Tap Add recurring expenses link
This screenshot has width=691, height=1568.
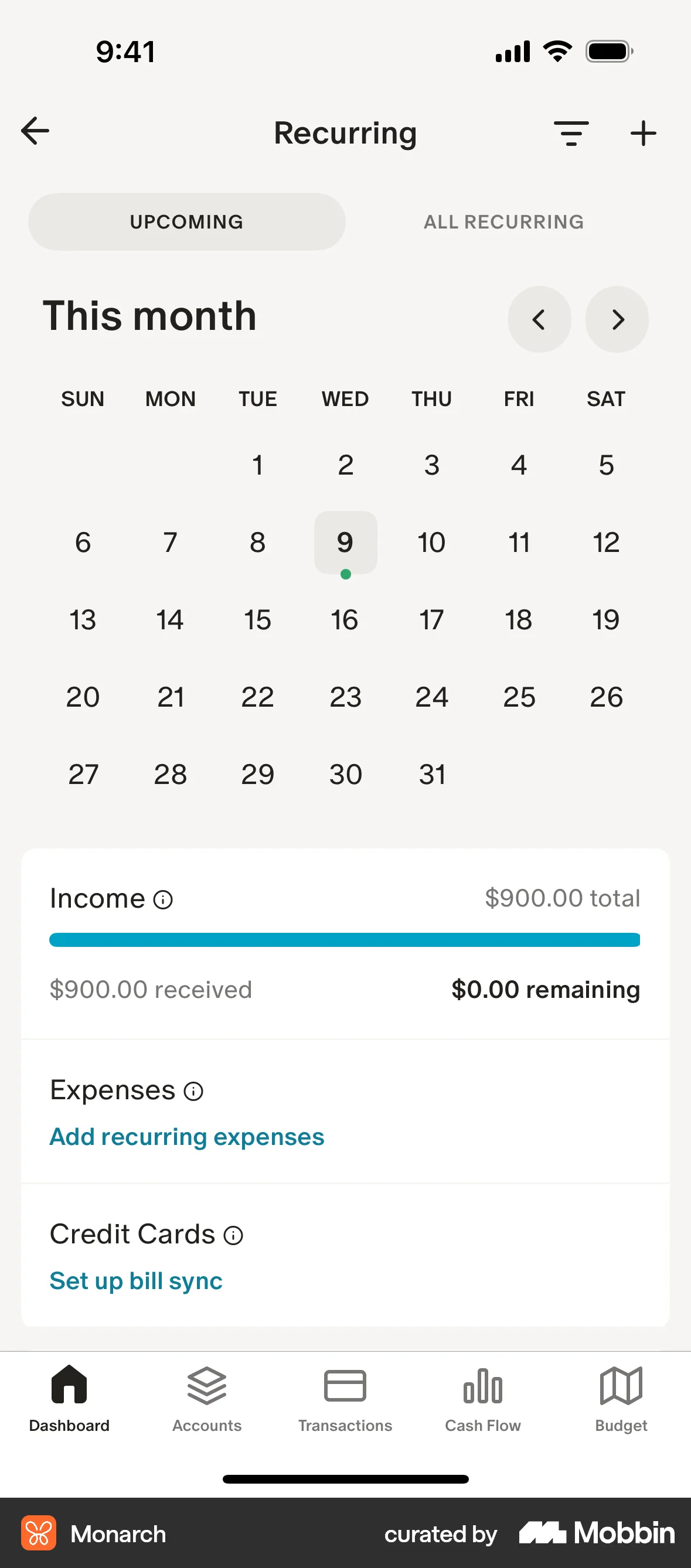coord(187,1137)
